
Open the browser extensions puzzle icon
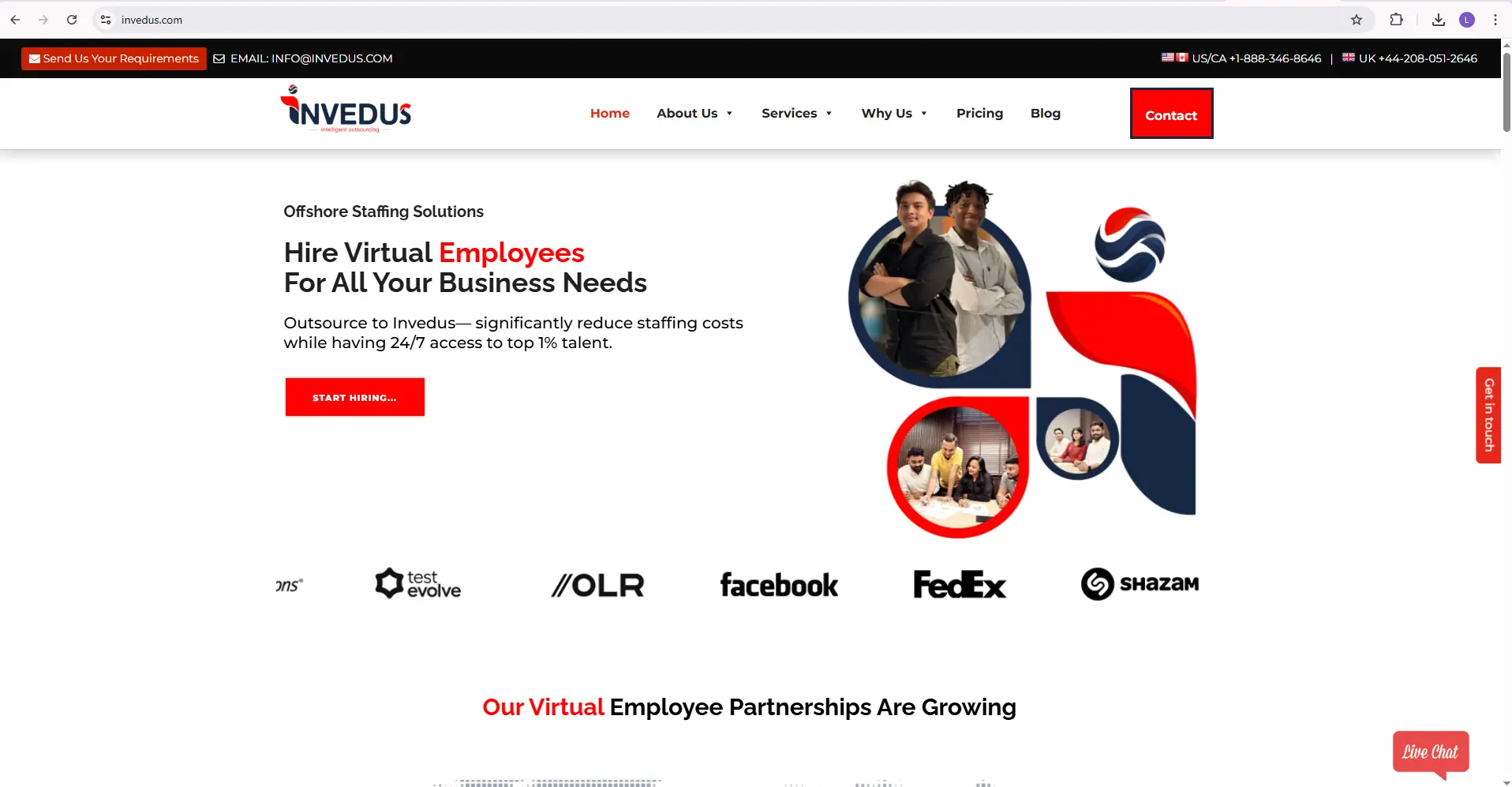pyautogui.click(x=1396, y=20)
